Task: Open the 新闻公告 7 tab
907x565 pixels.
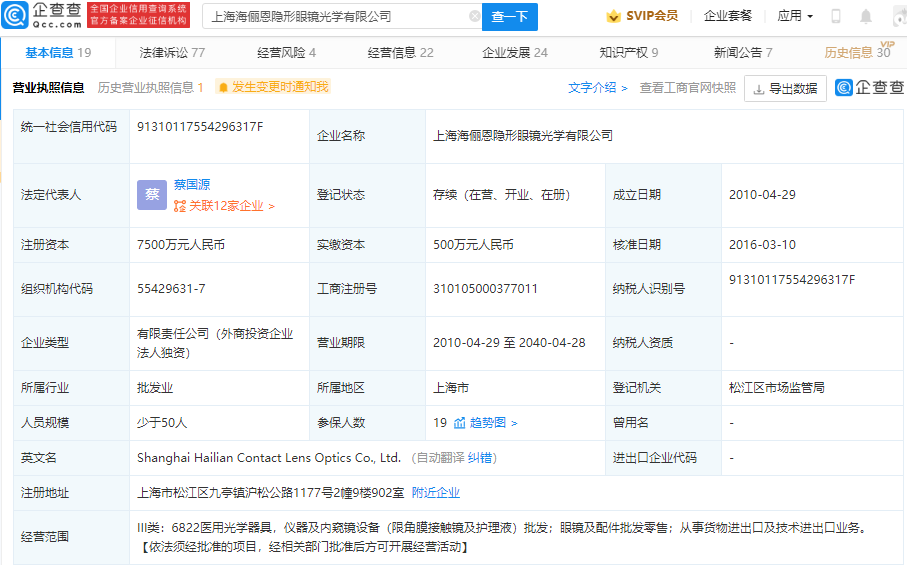Action: coord(743,53)
